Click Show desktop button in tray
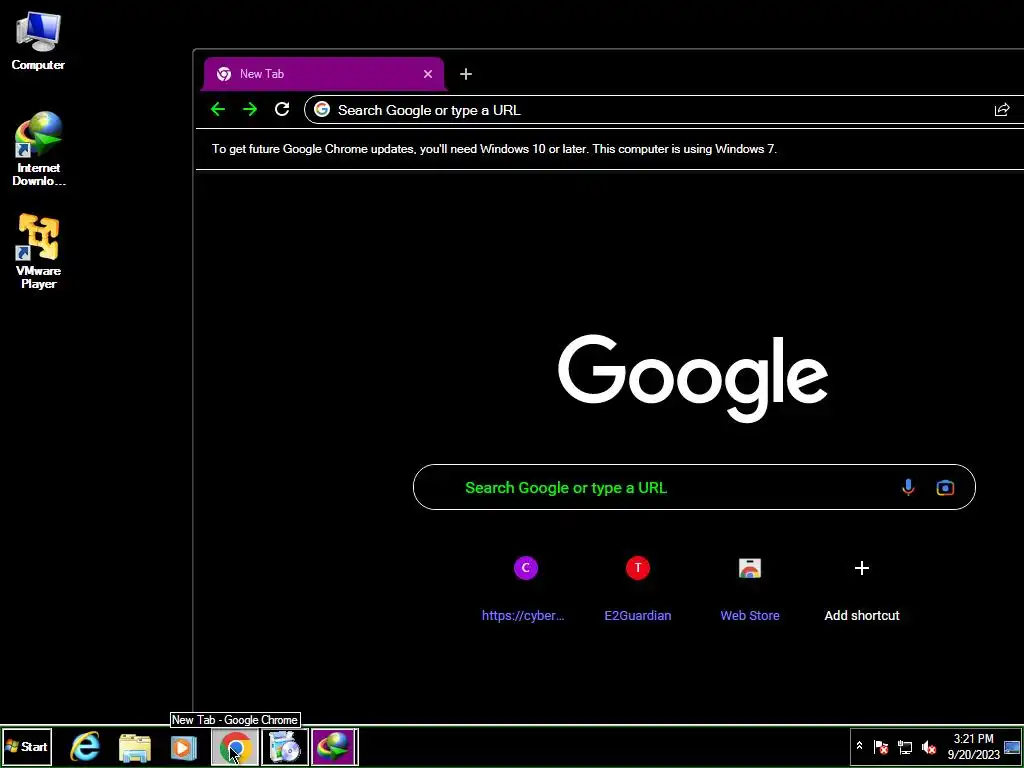This screenshot has width=1024, height=768. (x=1012, y=746)
